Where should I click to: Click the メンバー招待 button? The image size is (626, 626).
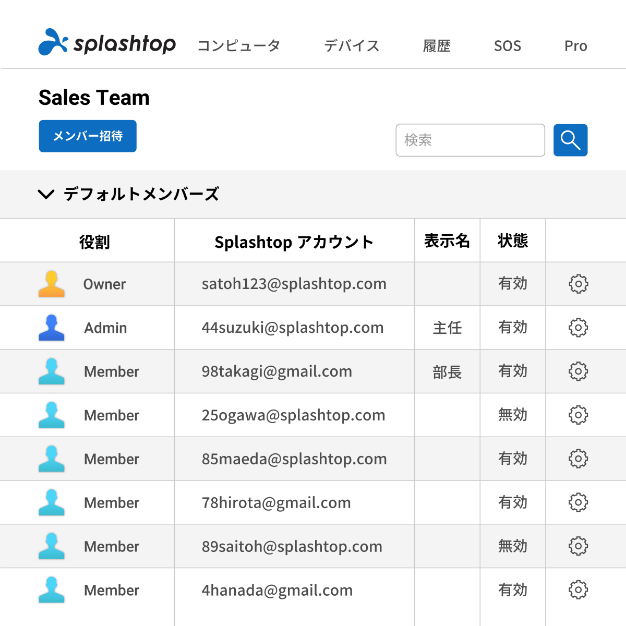88,136
